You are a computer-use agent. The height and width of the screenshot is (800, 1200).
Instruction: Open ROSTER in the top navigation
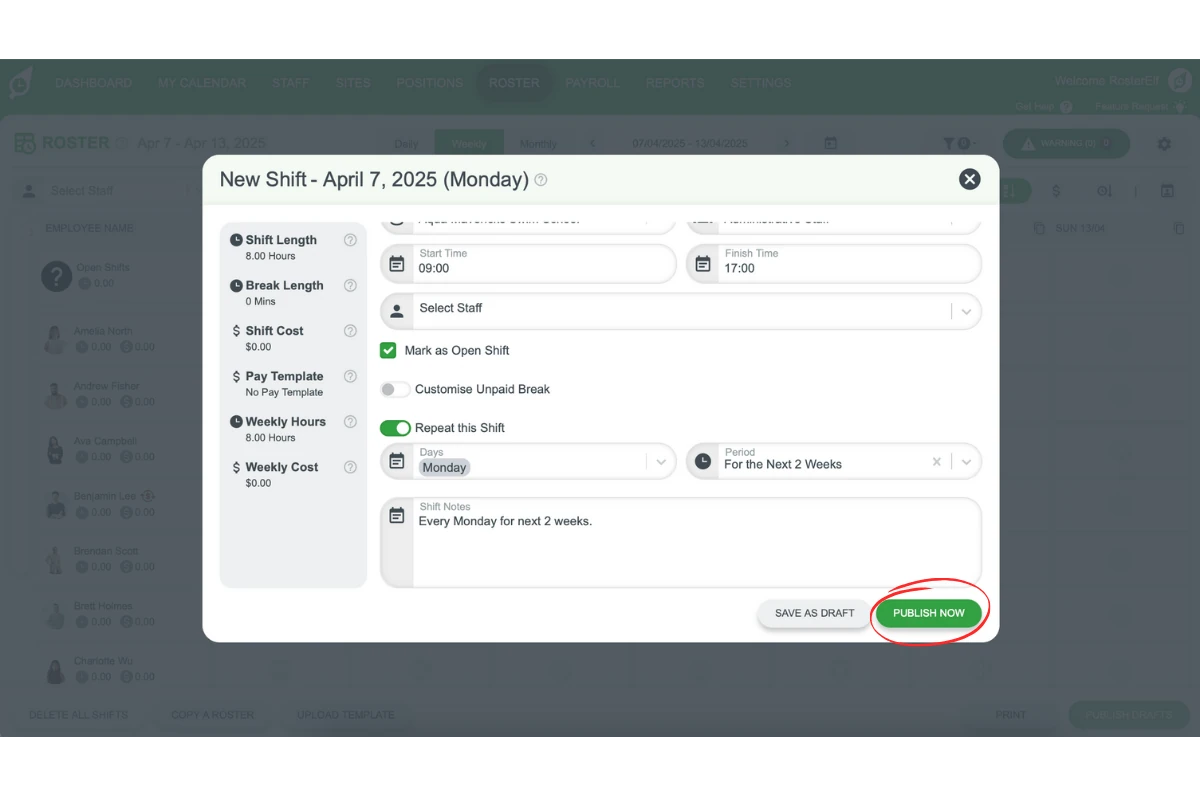point(514,83)
